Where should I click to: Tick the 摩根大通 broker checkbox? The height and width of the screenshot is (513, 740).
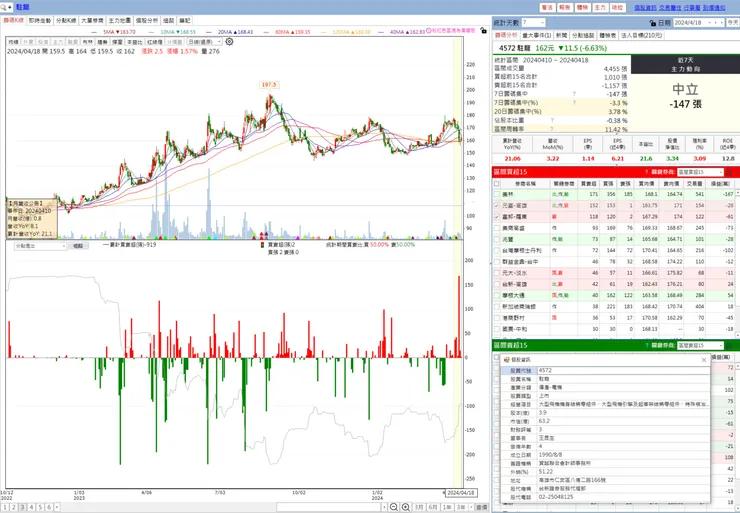496,295
